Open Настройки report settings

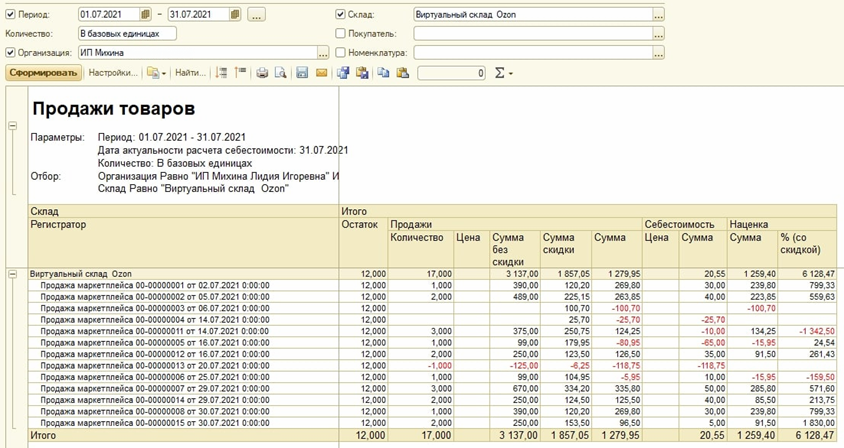(112, 73)
